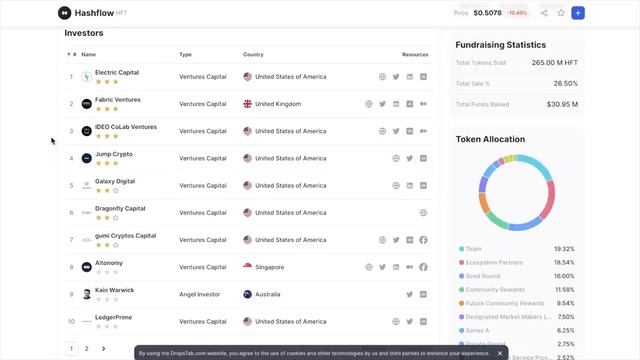Image resolution: width=640 pixels, height=360 pixels.
Task: Click the Singapore country cell
Action: click(264, 267)
